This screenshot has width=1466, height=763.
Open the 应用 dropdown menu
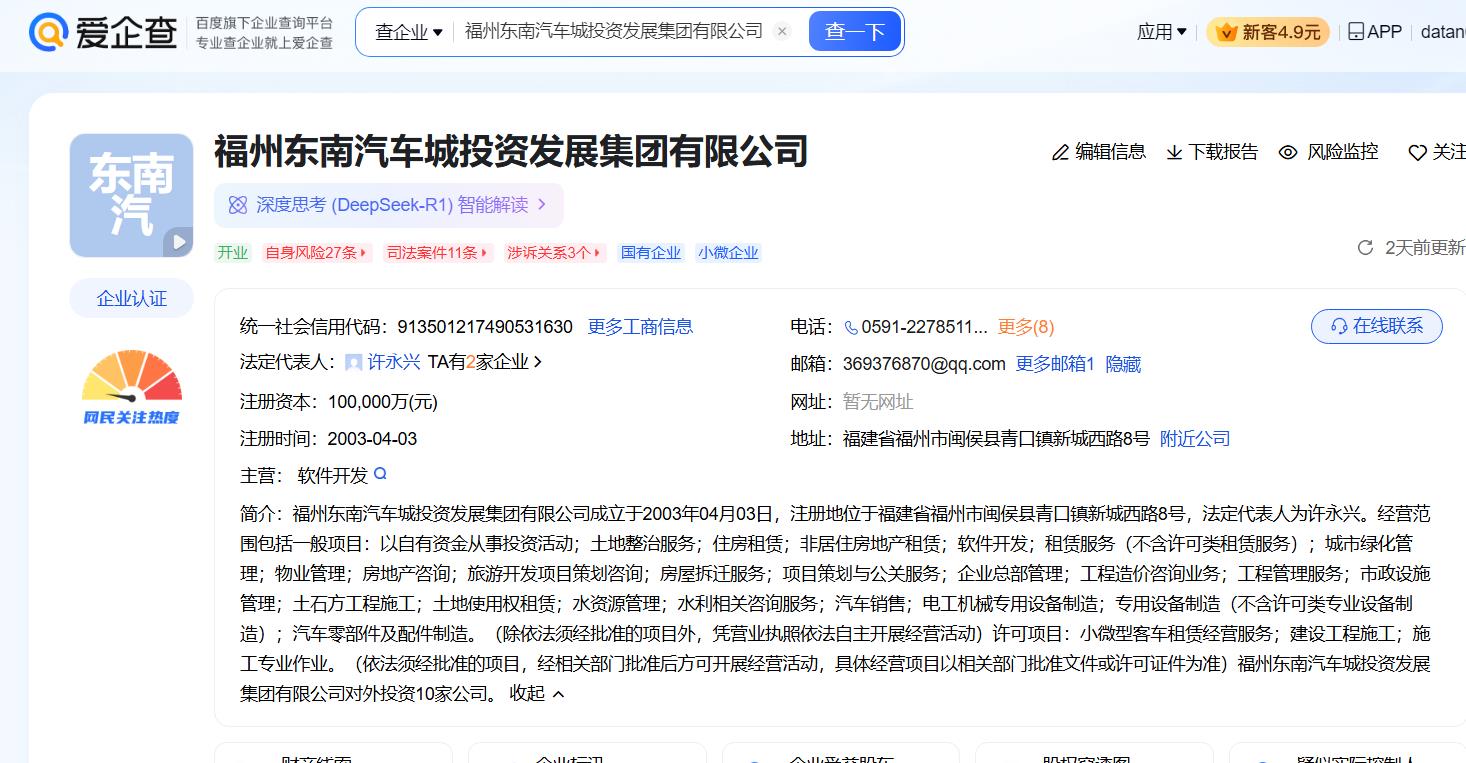(1161, 32)
